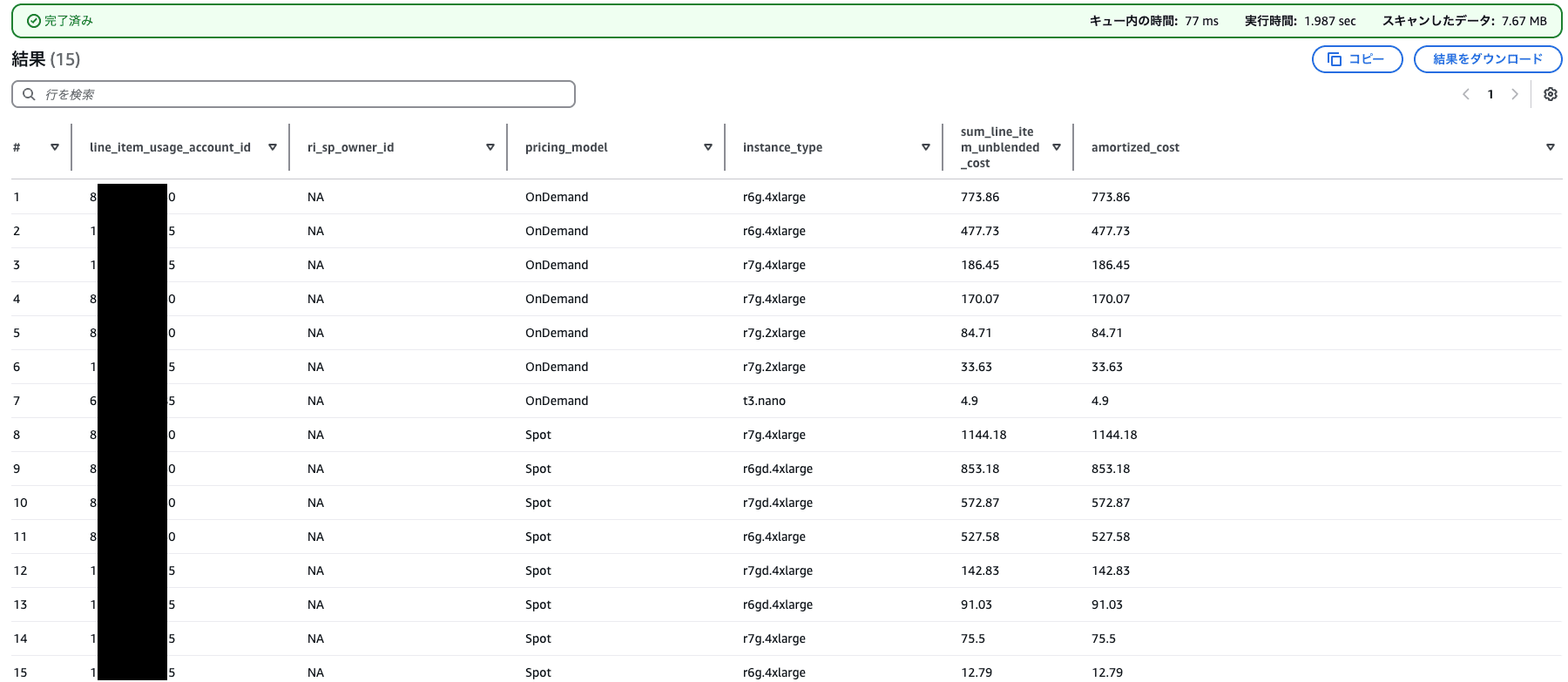Select unblended cost 170.07 in row 4
Image resolution: width=1568 pixels, height=682 pixels.
pyautogui.click(x=980, y=299)
